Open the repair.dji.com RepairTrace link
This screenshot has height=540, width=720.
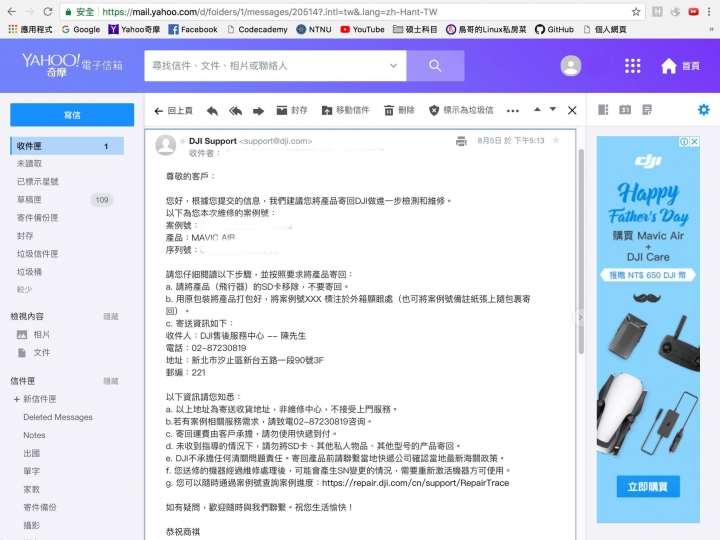(x=416, y=483)
